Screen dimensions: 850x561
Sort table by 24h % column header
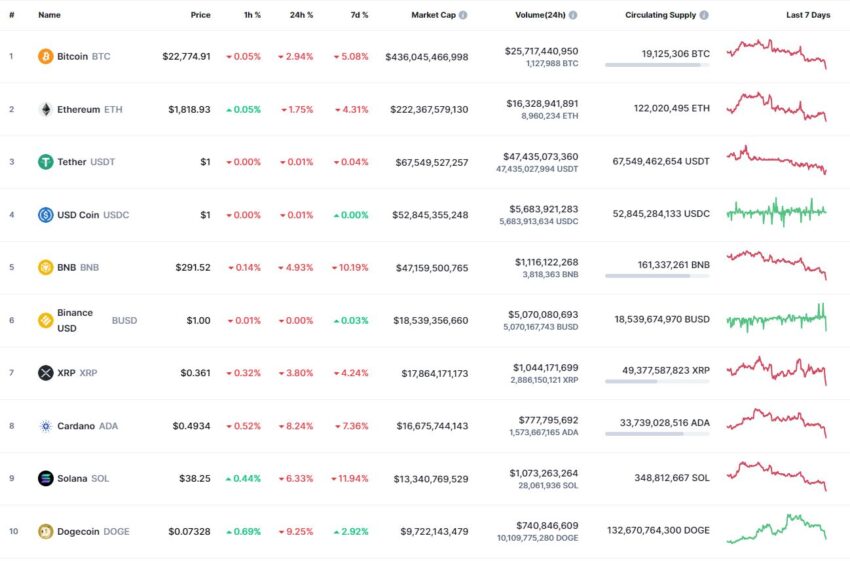coord(301,15)
